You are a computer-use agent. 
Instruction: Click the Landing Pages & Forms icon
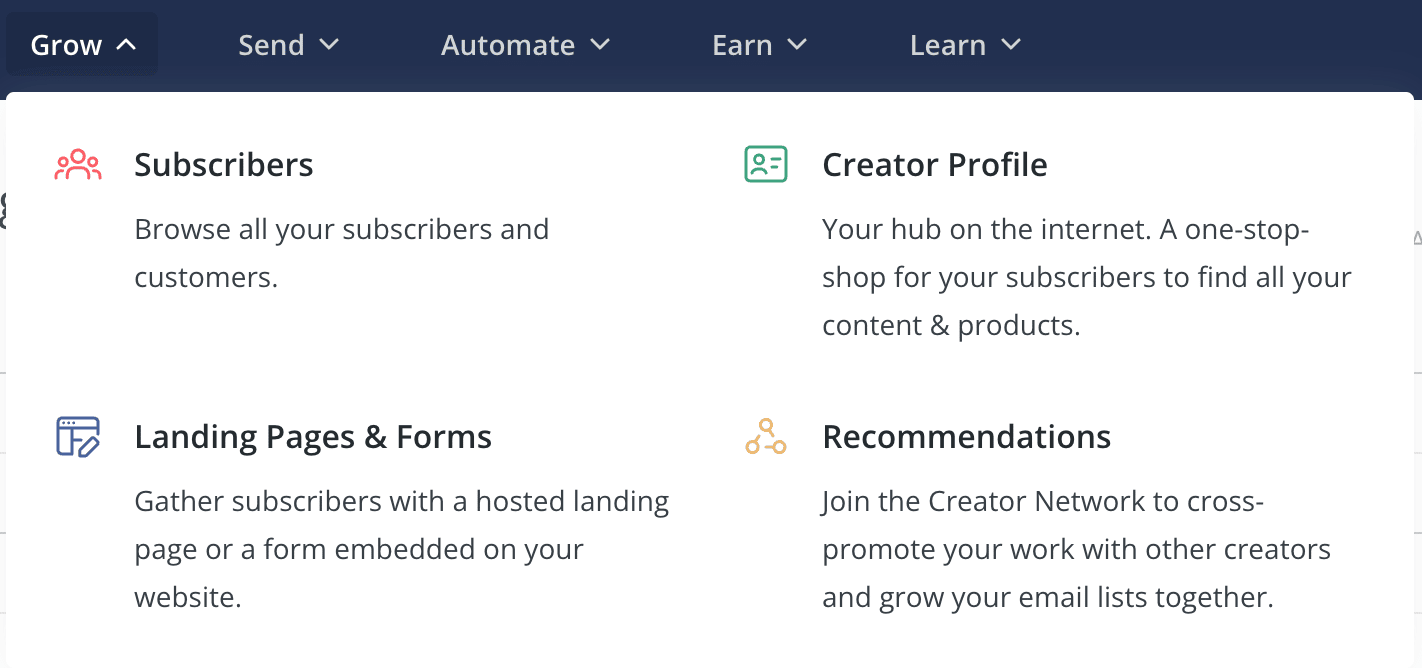coord(78,437)
